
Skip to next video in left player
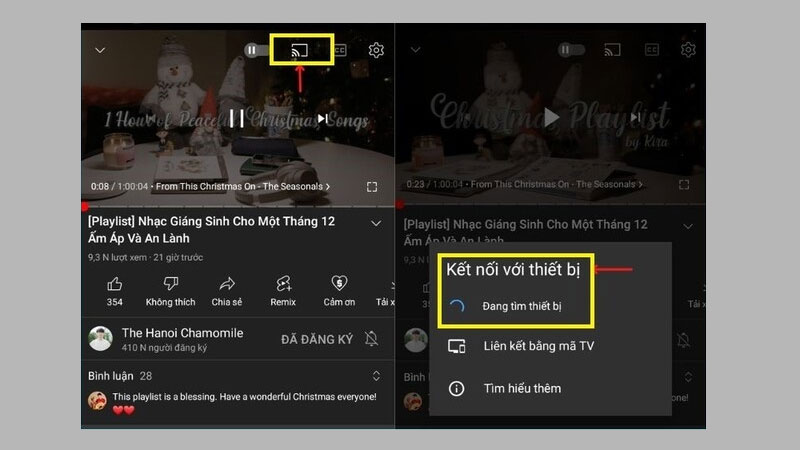point(322,118)
